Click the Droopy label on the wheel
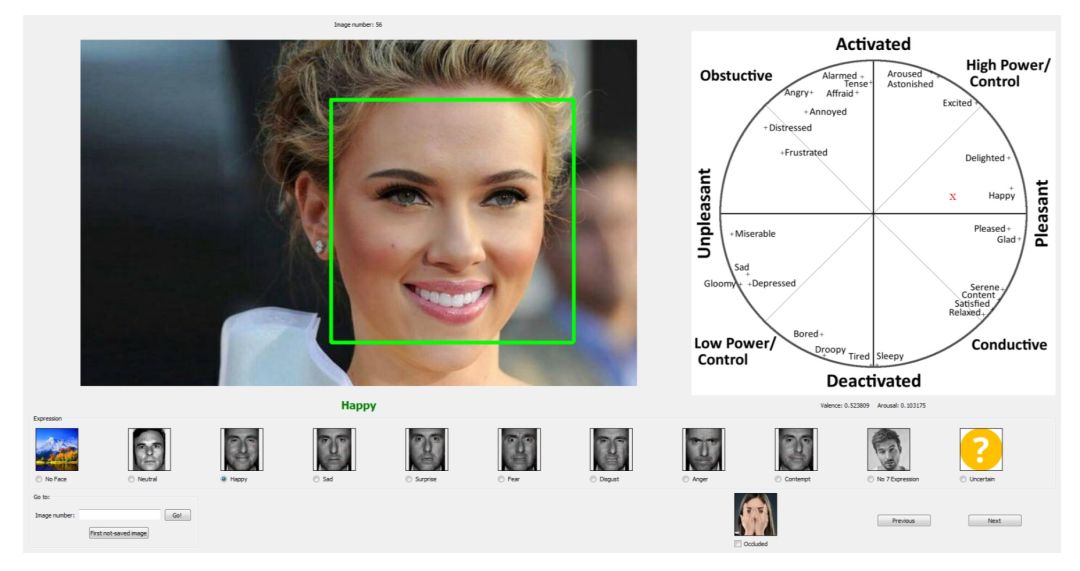This screenshot has height=571, width=1080. (x=830, y=350)
